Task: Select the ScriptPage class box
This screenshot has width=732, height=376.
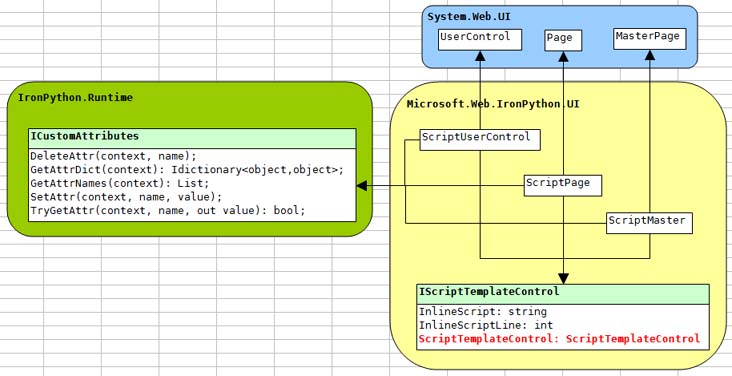Action: [x=563, y=185]
